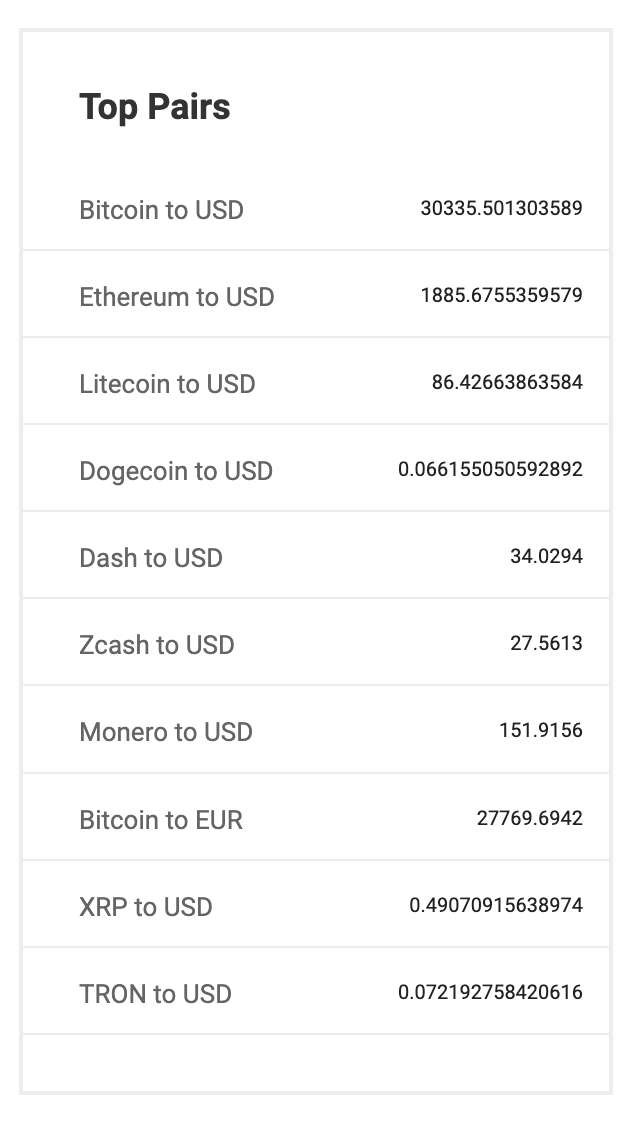
Task: Select the Litecoin to USD pair
Action: click(x=167, y=384)
